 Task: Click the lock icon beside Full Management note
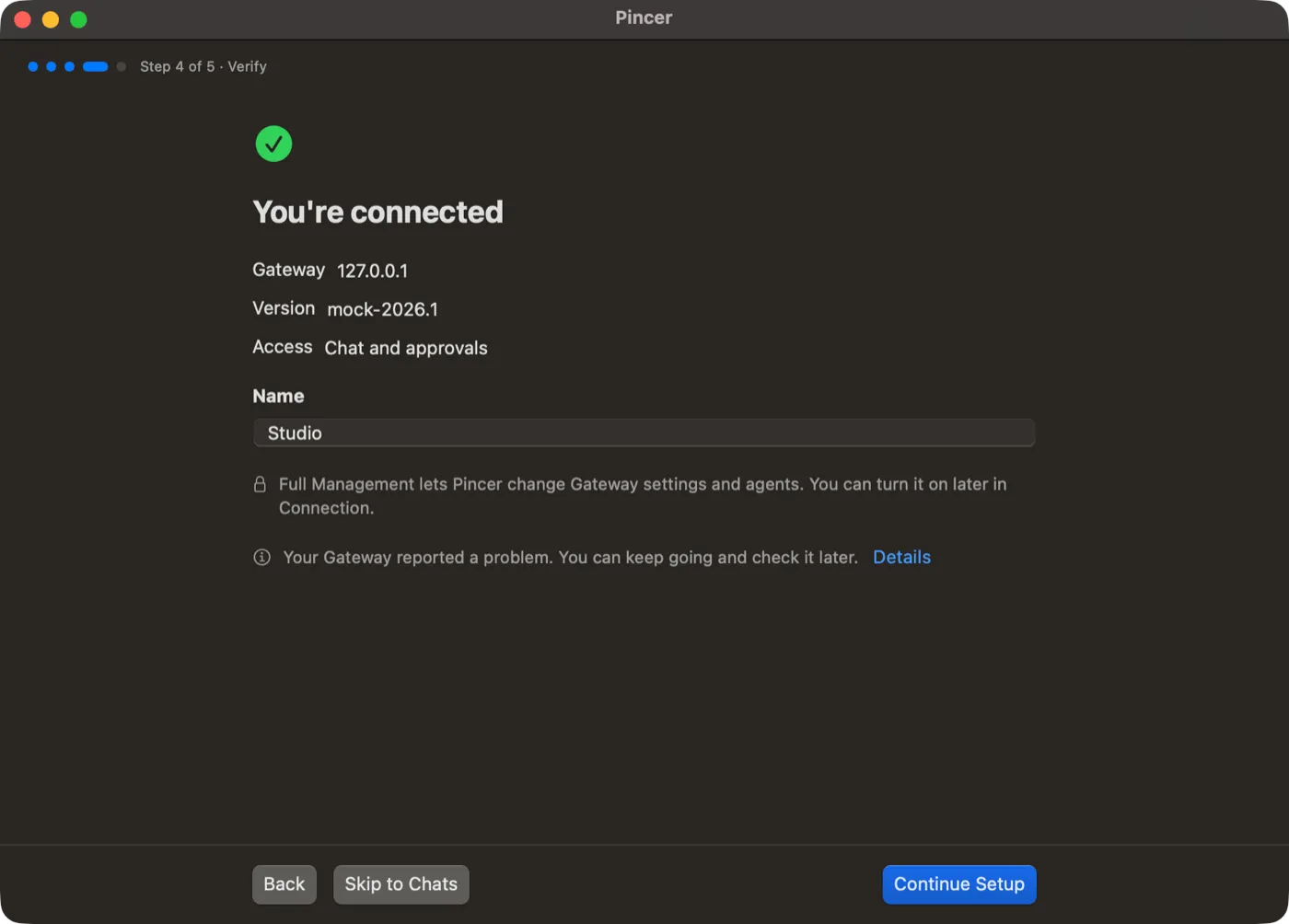pyautogui.click(x=261, y=484)
